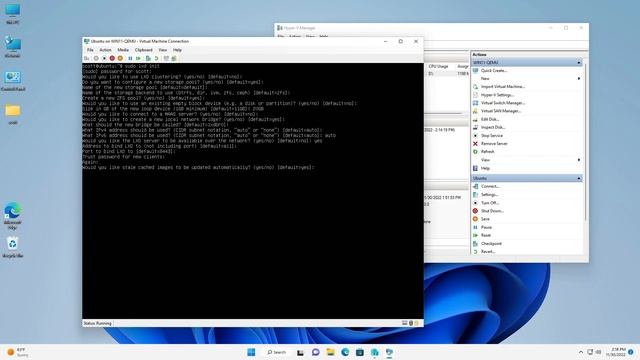Click Turn Off under Ubuntu actions
Screen dimensions: 640x360
click(490, 203)
